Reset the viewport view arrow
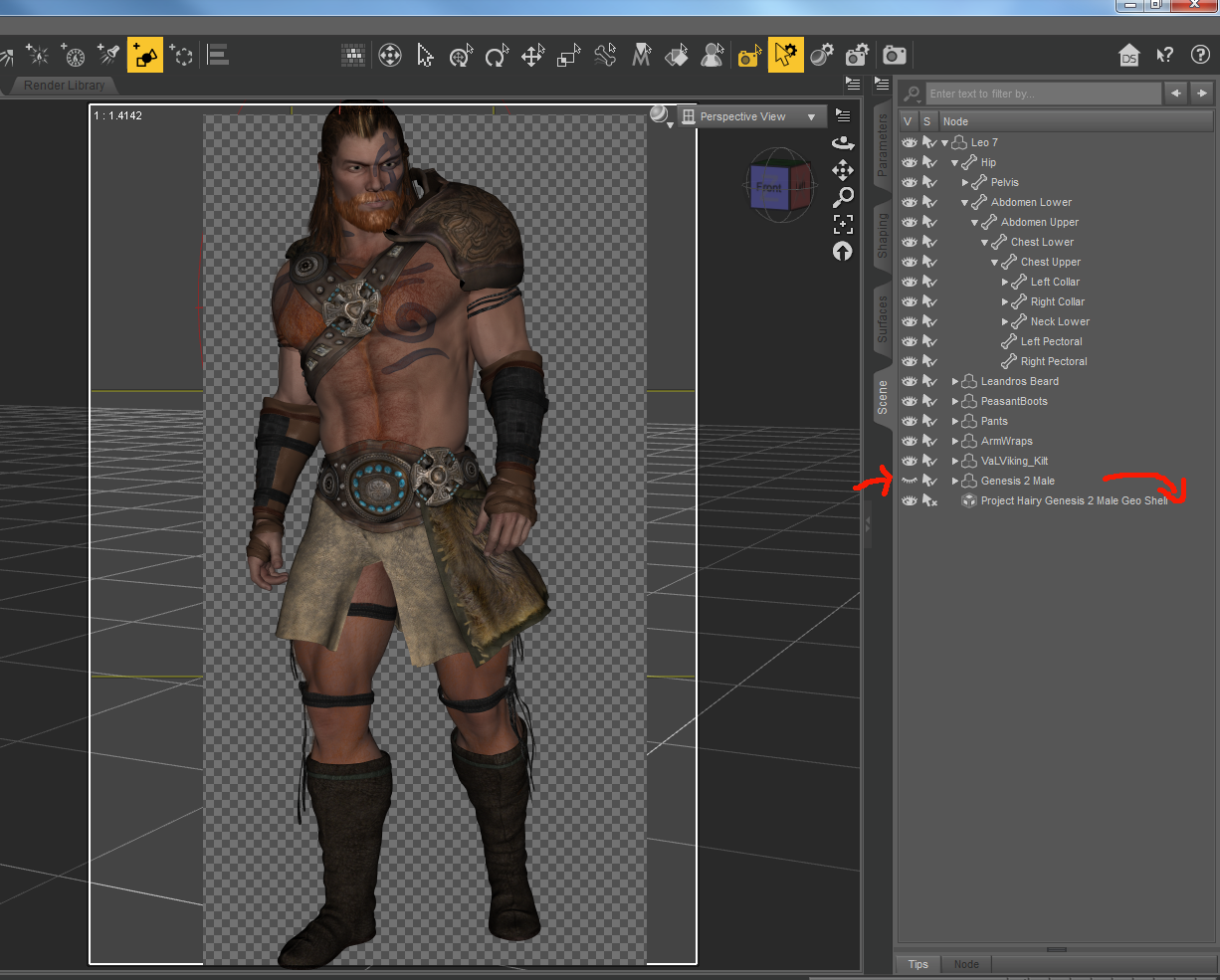The image size is (1220, 980). [843, 252]
